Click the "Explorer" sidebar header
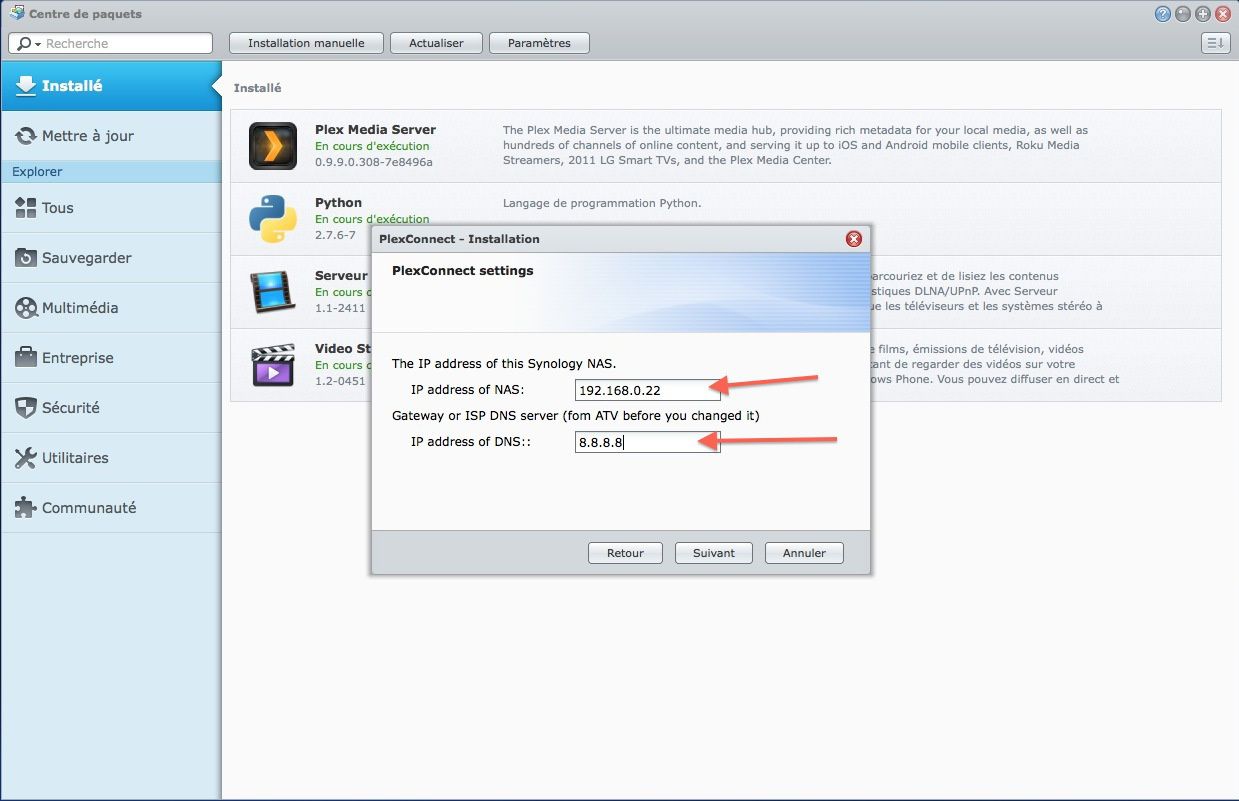Viewport: 1239px width, 801px height. click(37, 172)
